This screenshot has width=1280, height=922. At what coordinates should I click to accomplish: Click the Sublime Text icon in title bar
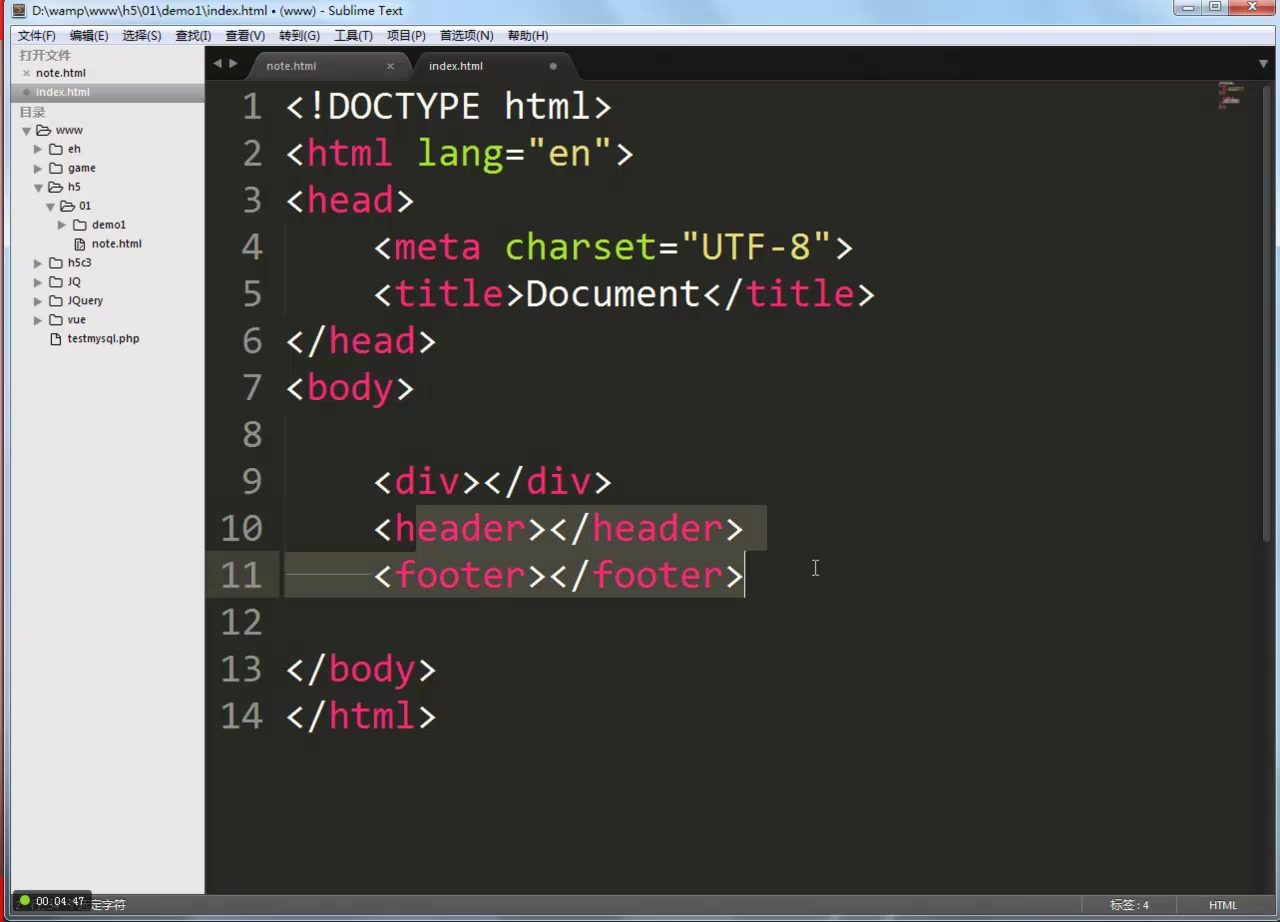point(17,10)
